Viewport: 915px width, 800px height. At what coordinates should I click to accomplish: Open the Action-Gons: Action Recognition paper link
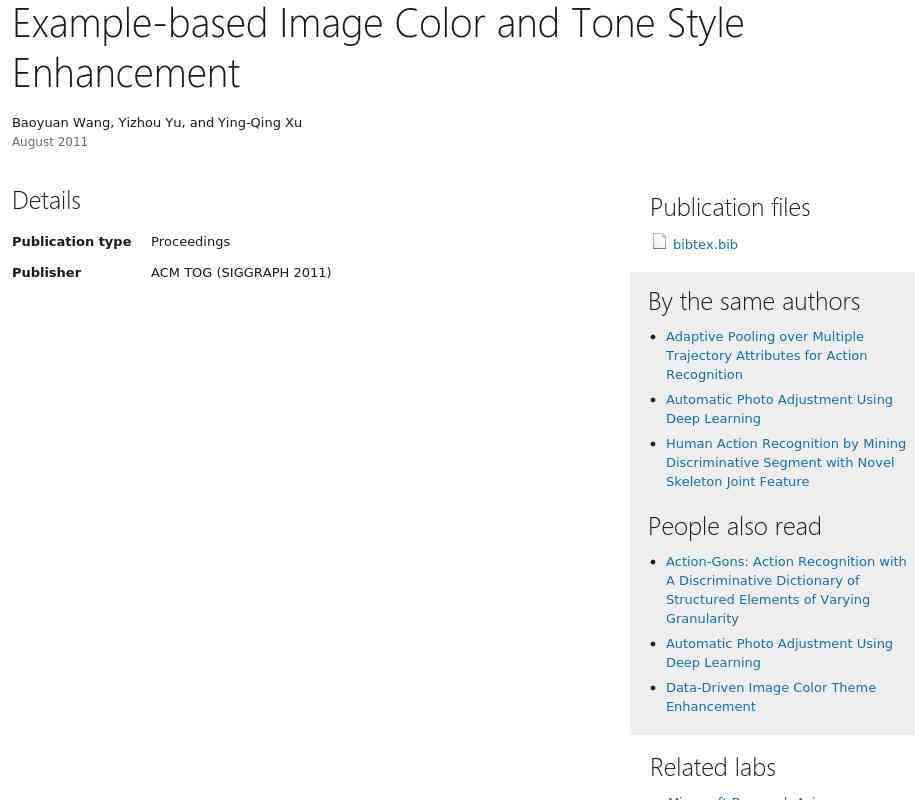[786, 590]
